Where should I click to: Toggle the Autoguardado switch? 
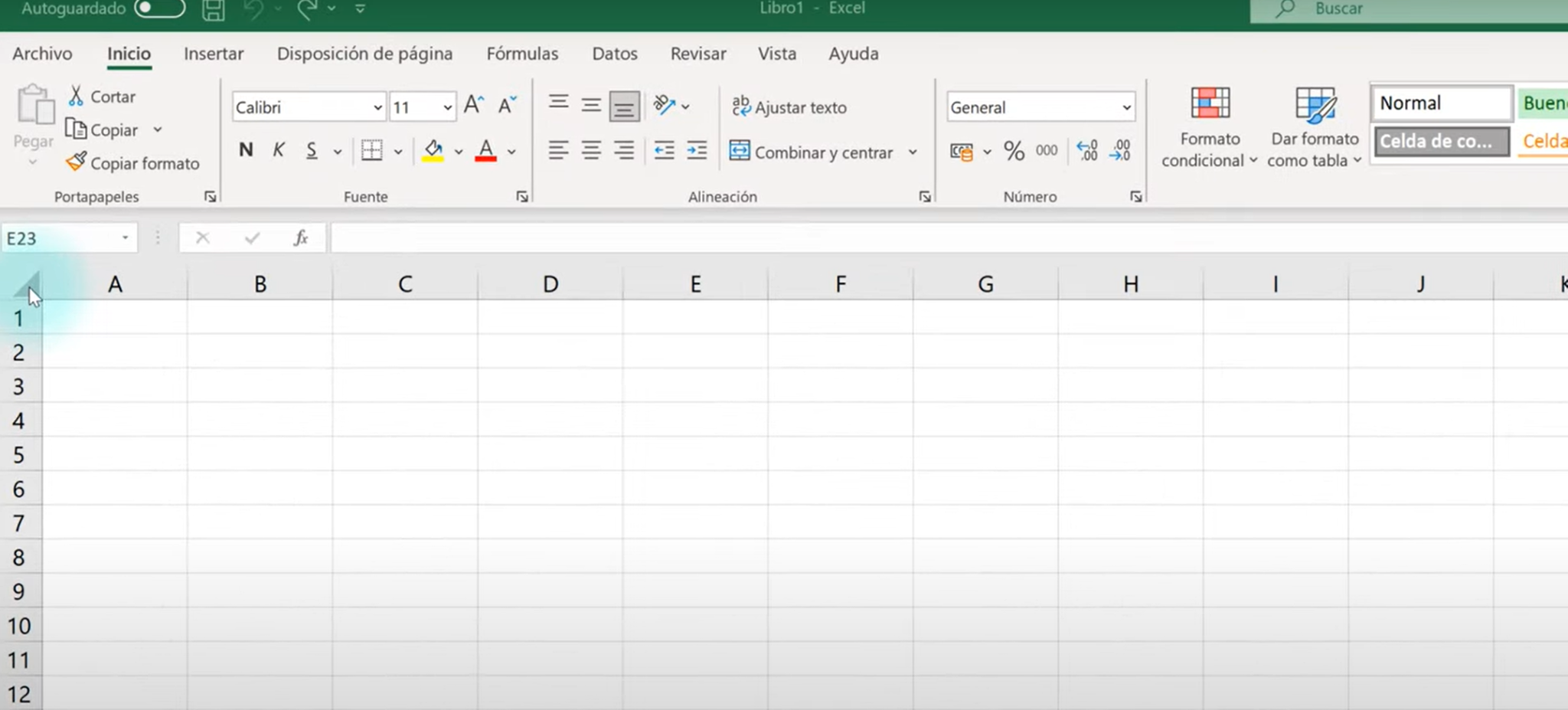(x=158, y=8)
